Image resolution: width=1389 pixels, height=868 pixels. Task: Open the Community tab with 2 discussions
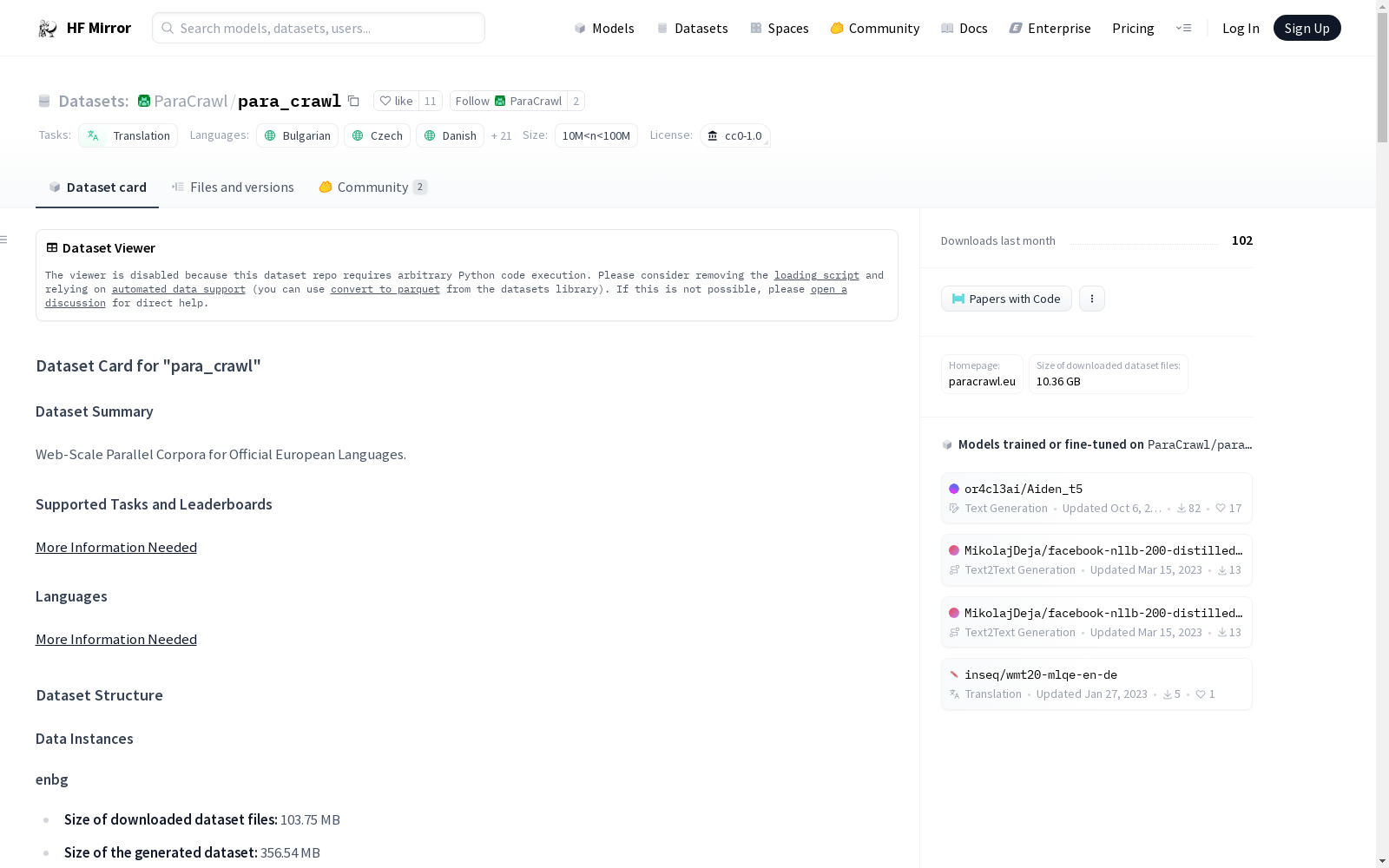coord(373,187)
